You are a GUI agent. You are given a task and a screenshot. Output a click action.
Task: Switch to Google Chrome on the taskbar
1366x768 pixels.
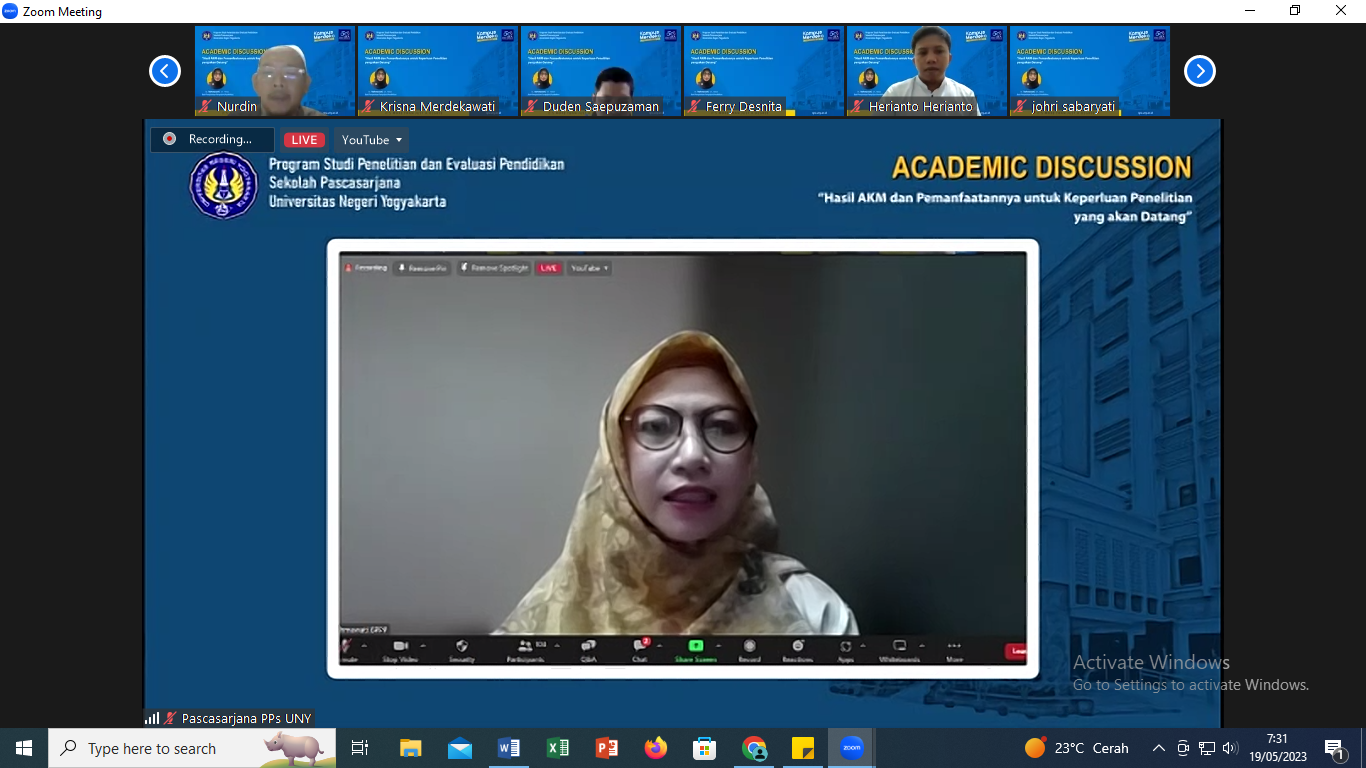coord(754,748)
